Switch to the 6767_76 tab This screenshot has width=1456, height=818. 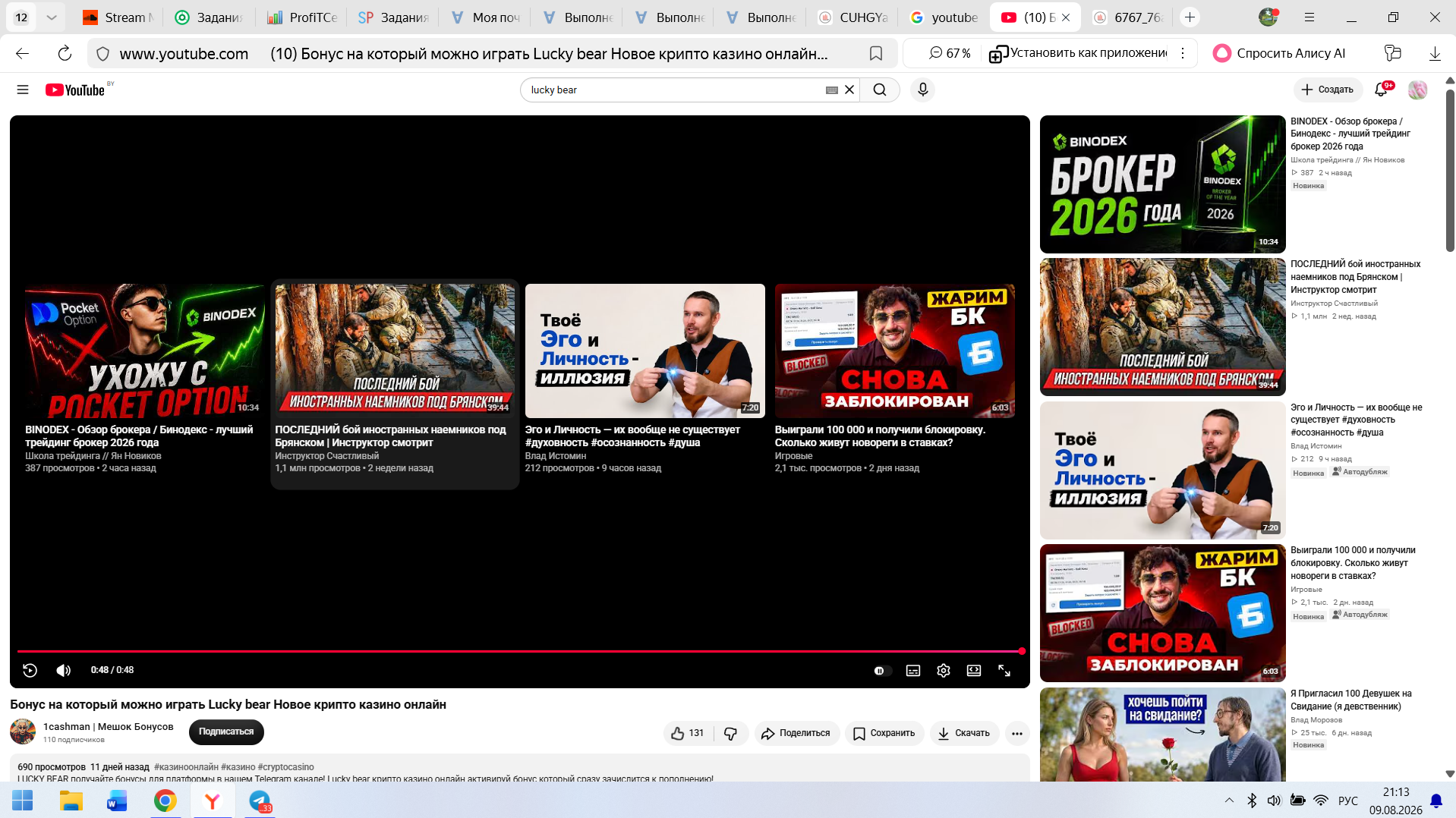[1128, 17]
